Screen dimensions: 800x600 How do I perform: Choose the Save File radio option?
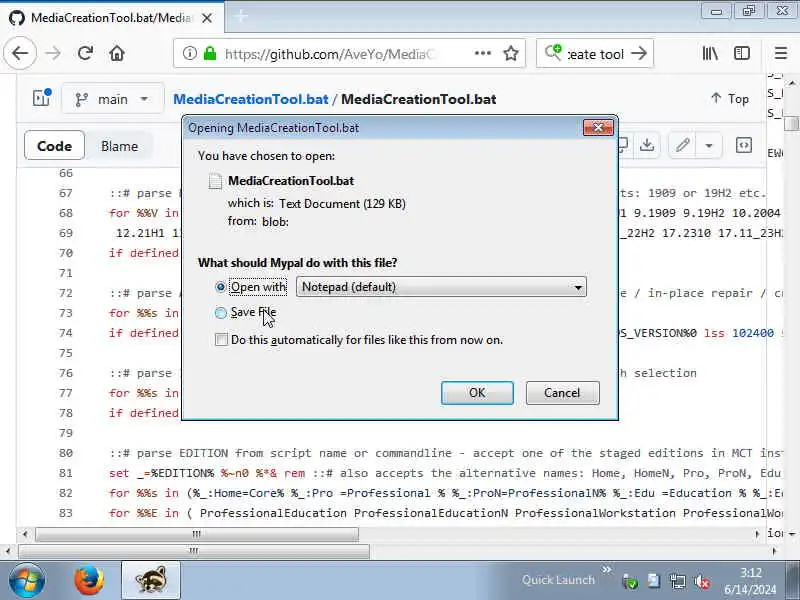click(x=220, y=312)
